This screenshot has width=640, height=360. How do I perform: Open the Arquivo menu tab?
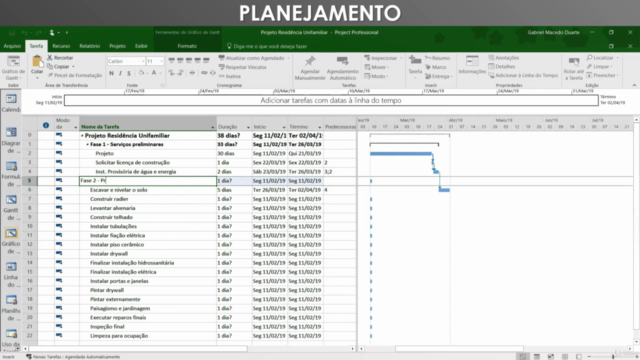pyautogui.click(x=12, y=46)
